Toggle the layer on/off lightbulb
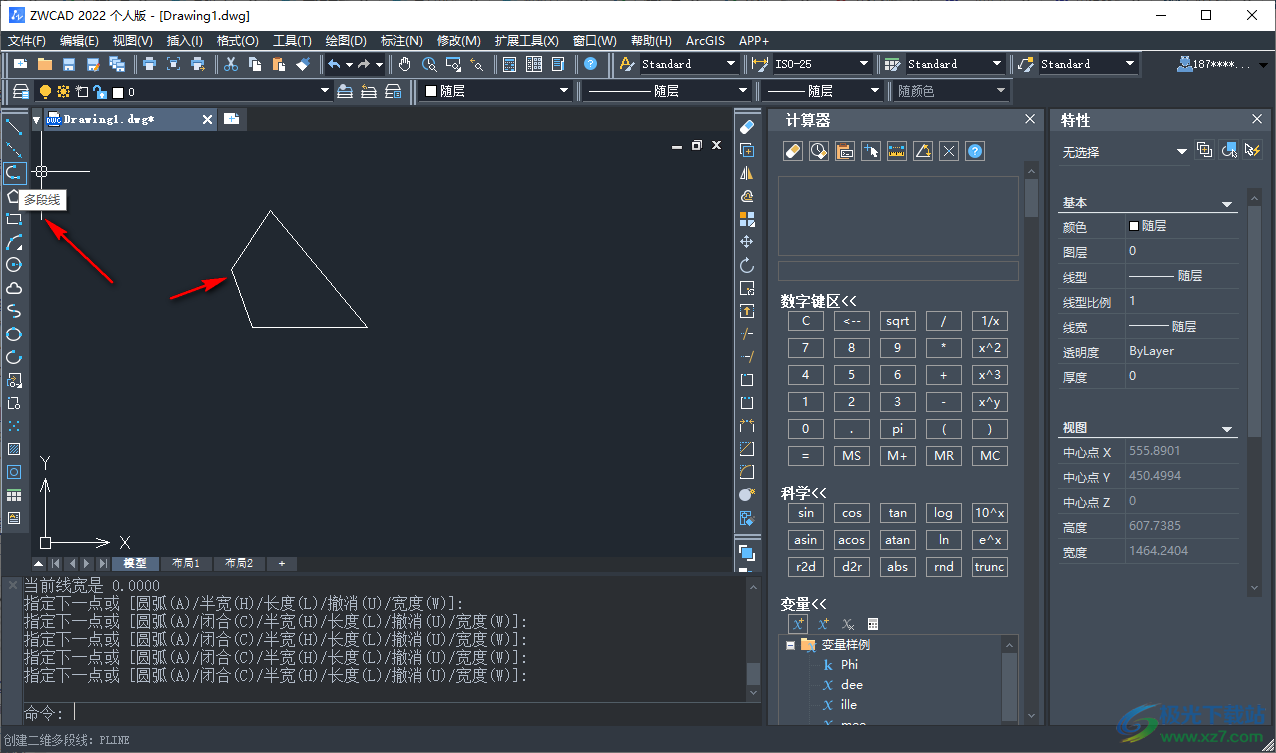This screenshot has width=1276, height=753. (x=45, y=92)
